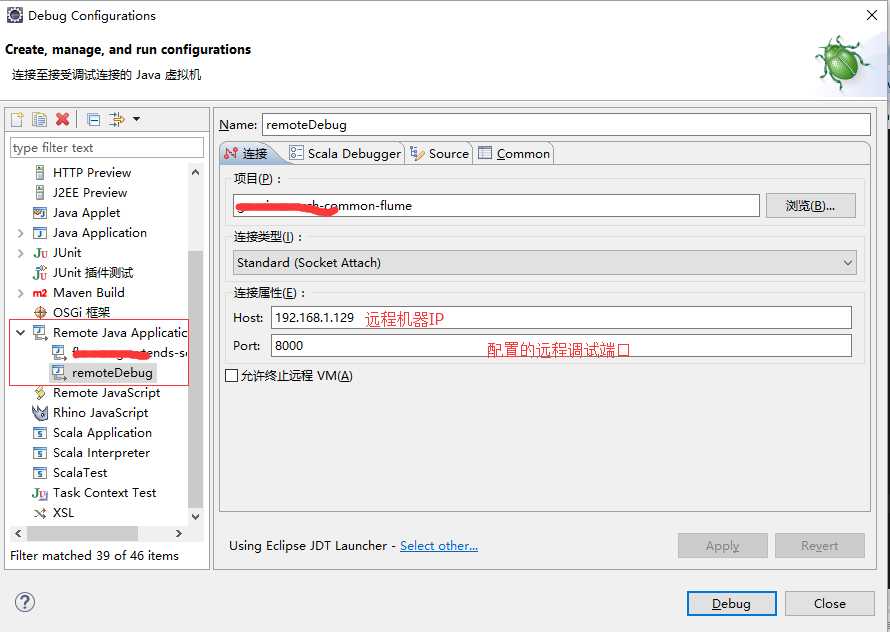Click the JUnit 插件测试 icon
This screenshot has height=632, width=890.
click(x=40, y=273)
